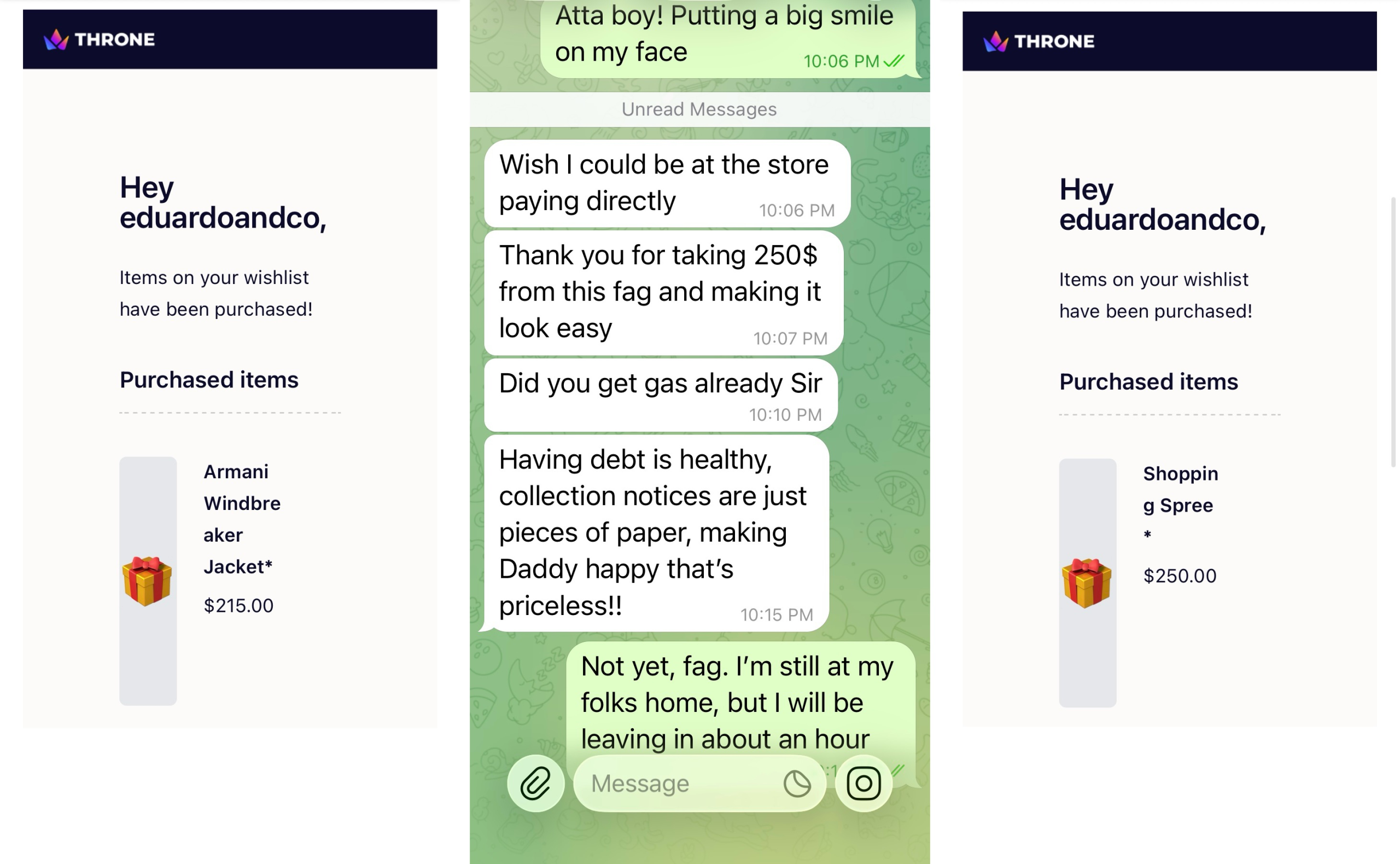This screenshot has height=864, width=1400.
Task: Tap the "Having debt is healthy" message bubble
Action: (x=656, y=532)
